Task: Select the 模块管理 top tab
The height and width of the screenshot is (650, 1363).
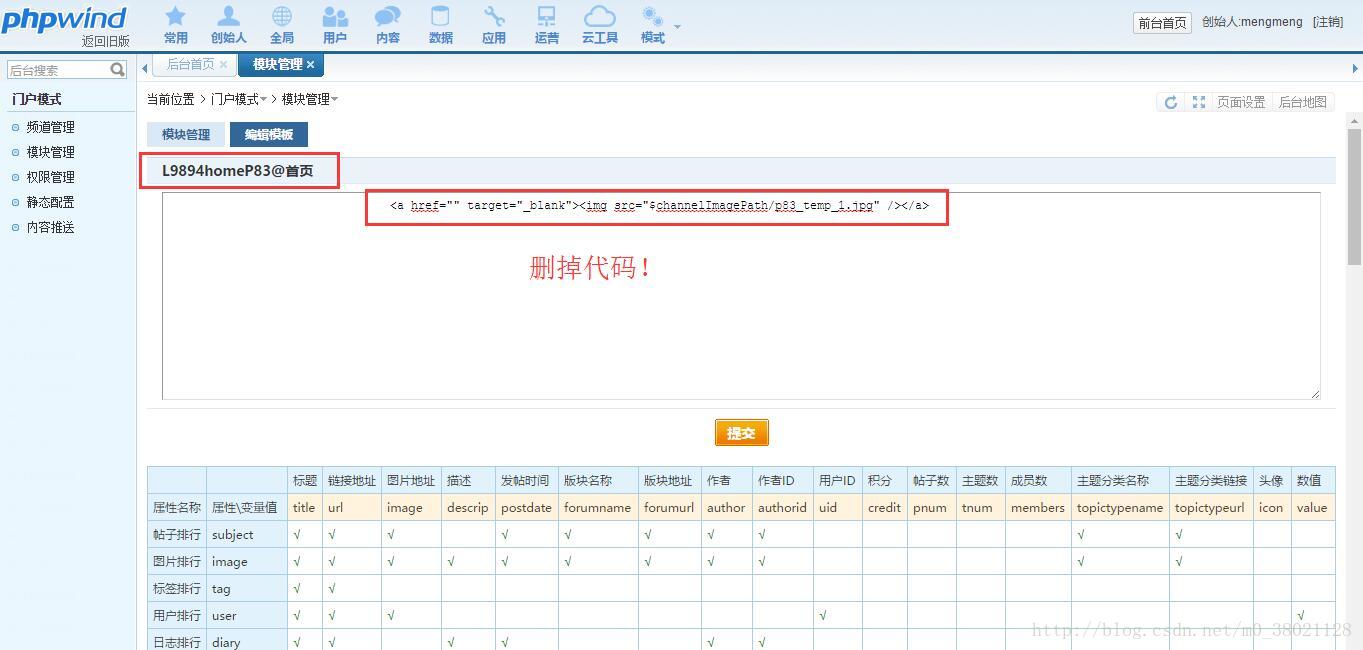Action: click(277, 64)
